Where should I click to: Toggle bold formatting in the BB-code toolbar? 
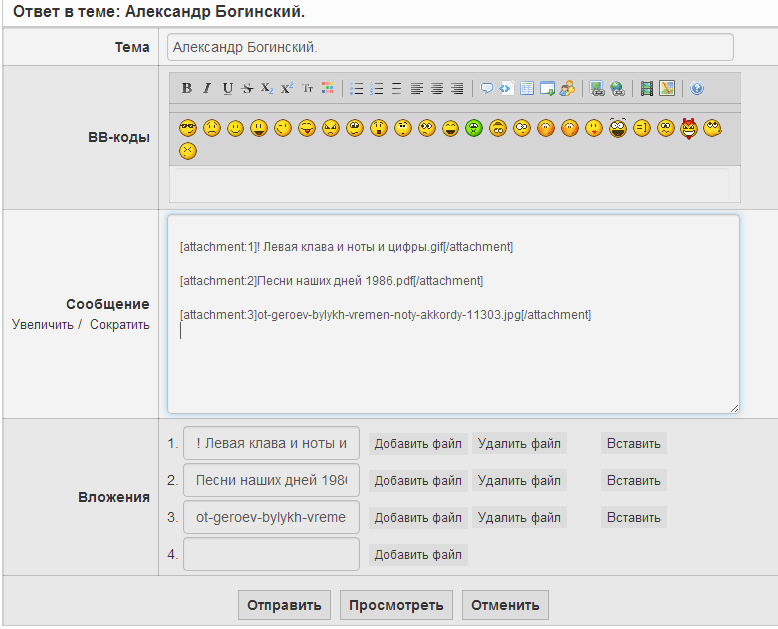pos(187,88)
